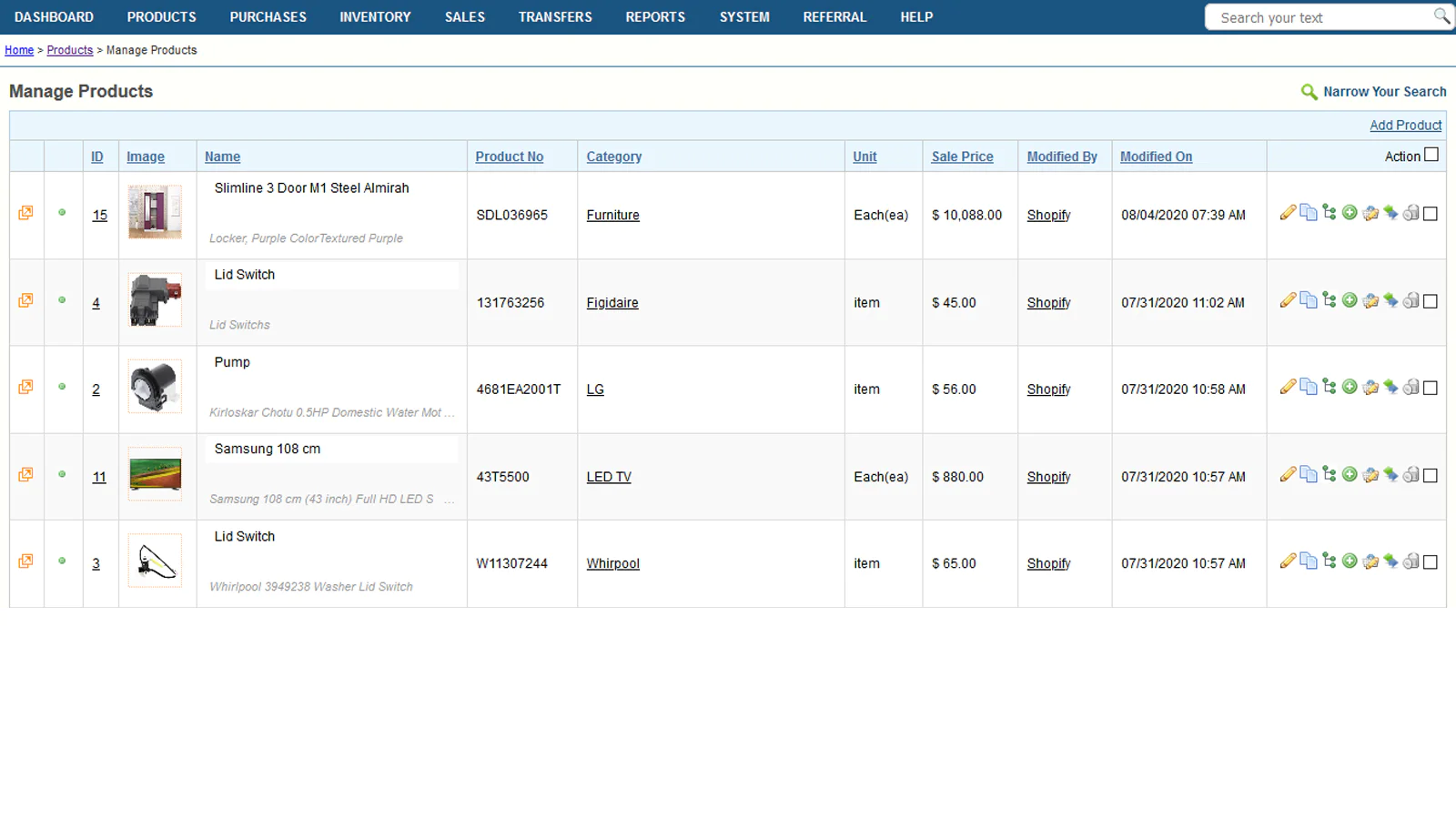
Task: Open purchase basket icon for Whirpool Lid Switch
Action: [1370, 561]
